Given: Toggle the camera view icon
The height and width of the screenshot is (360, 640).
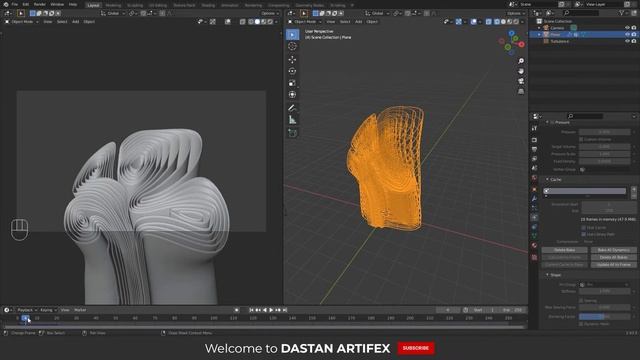Looking at the screenshot, I should tap(521, 81).
